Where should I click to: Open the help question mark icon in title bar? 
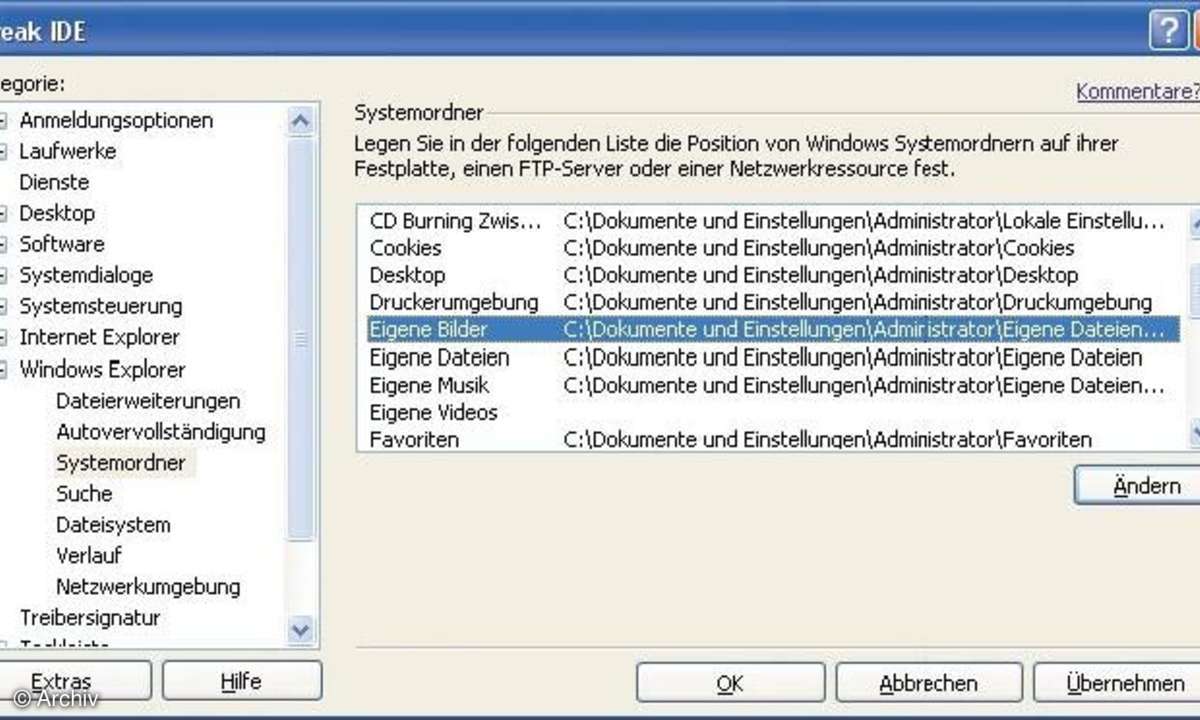click(1167, 32)
